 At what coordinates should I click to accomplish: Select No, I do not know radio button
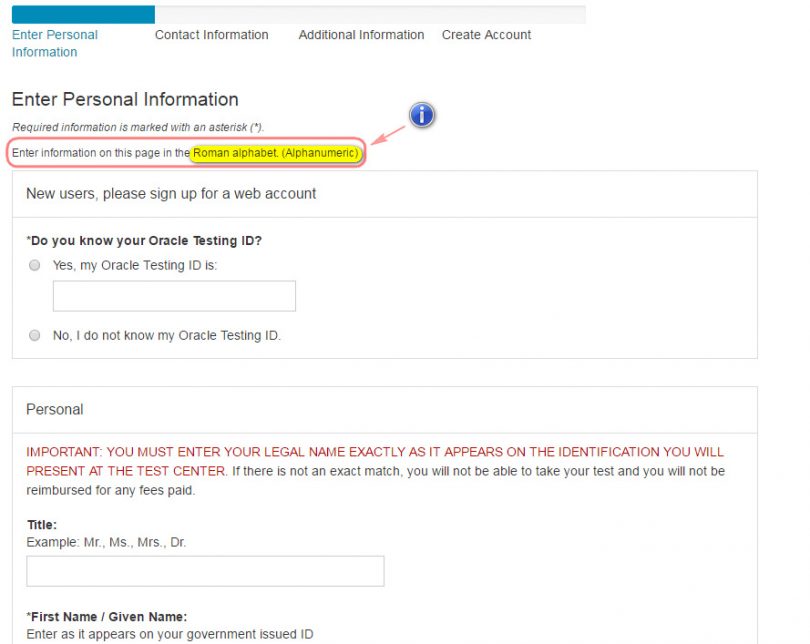pos(35,336)
